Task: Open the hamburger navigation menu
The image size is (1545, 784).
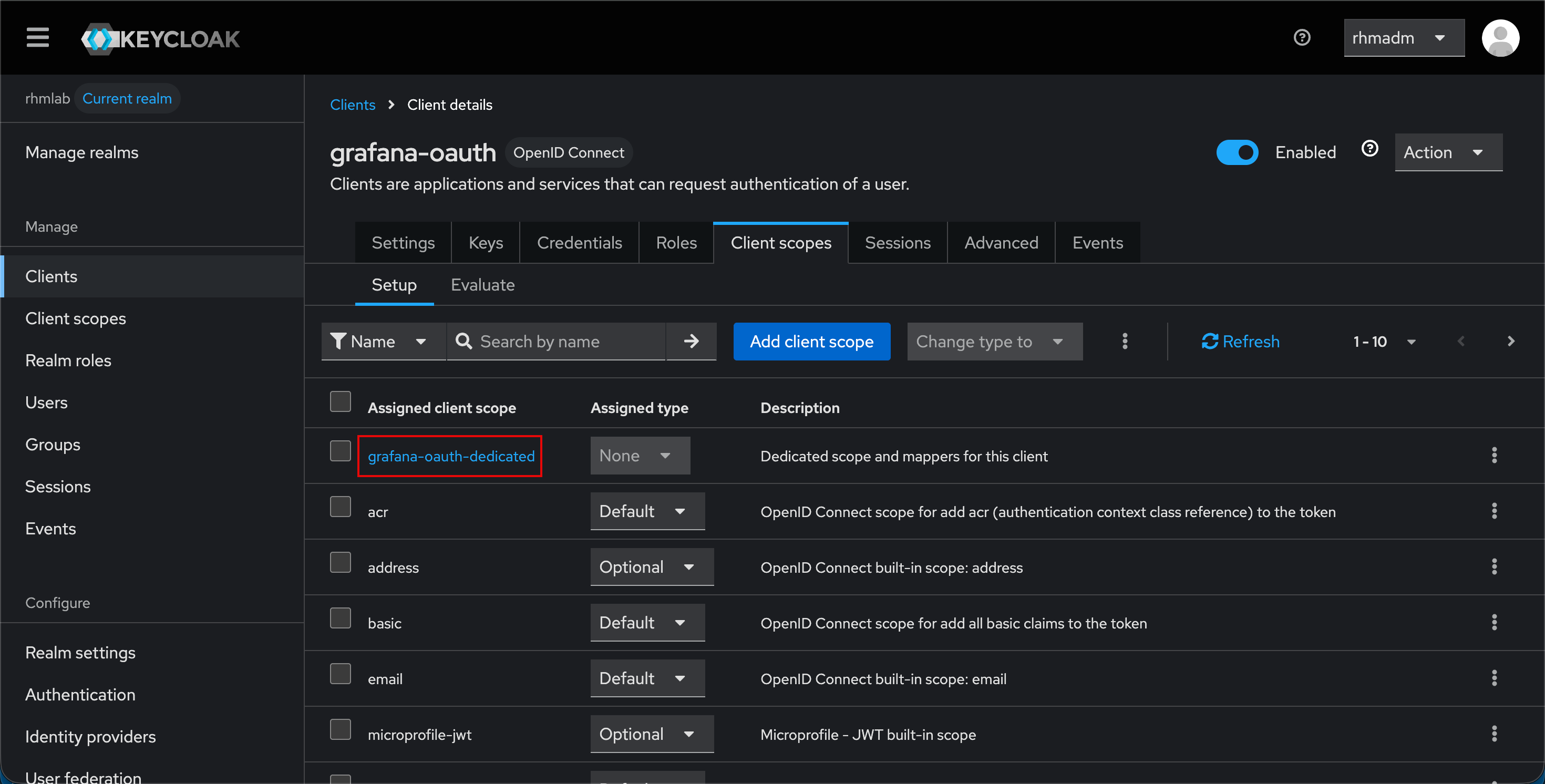Action: 37,38
